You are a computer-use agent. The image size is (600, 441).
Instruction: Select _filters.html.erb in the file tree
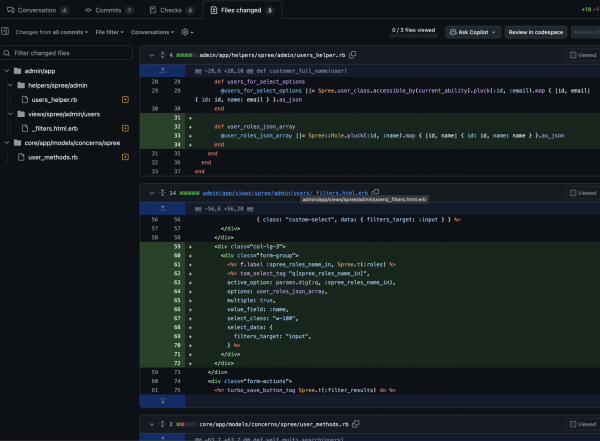[x=55, y=128]
